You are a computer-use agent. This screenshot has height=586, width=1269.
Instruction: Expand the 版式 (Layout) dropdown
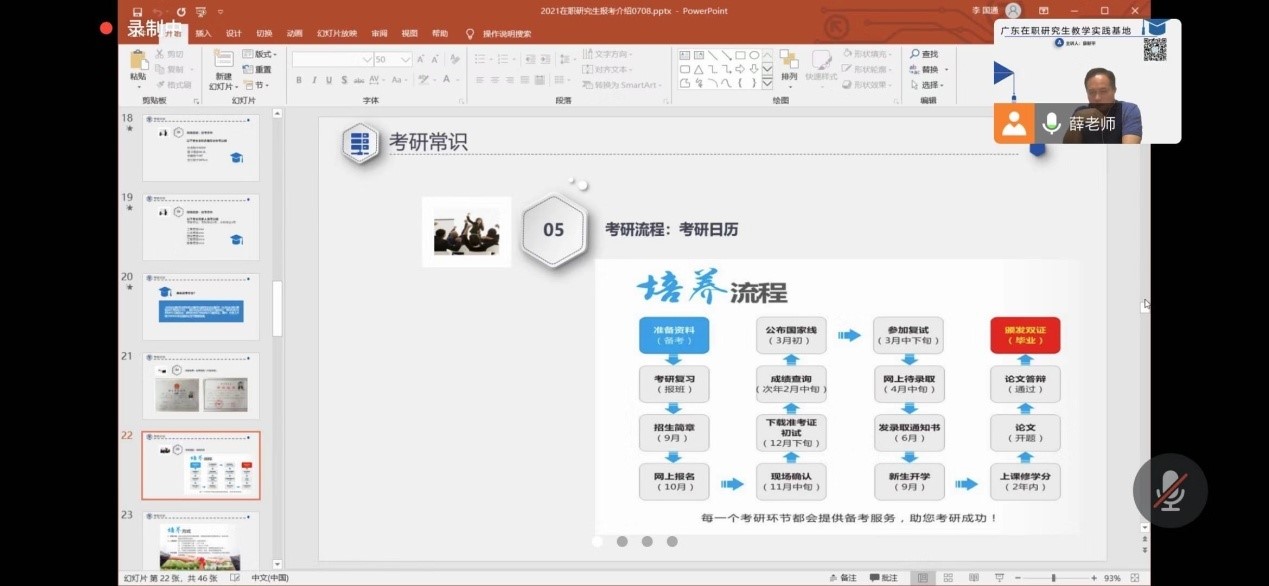pyautogui.click(x=262, y=54)
